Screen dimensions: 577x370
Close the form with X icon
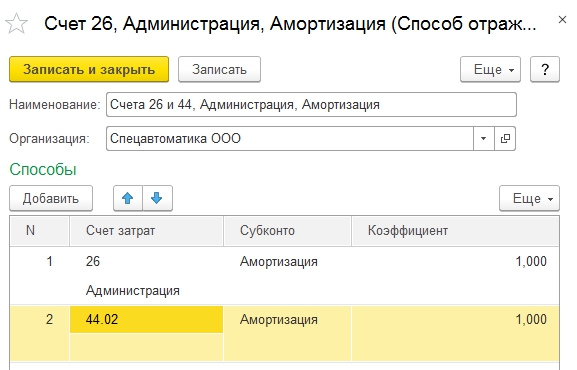(562, 20)
